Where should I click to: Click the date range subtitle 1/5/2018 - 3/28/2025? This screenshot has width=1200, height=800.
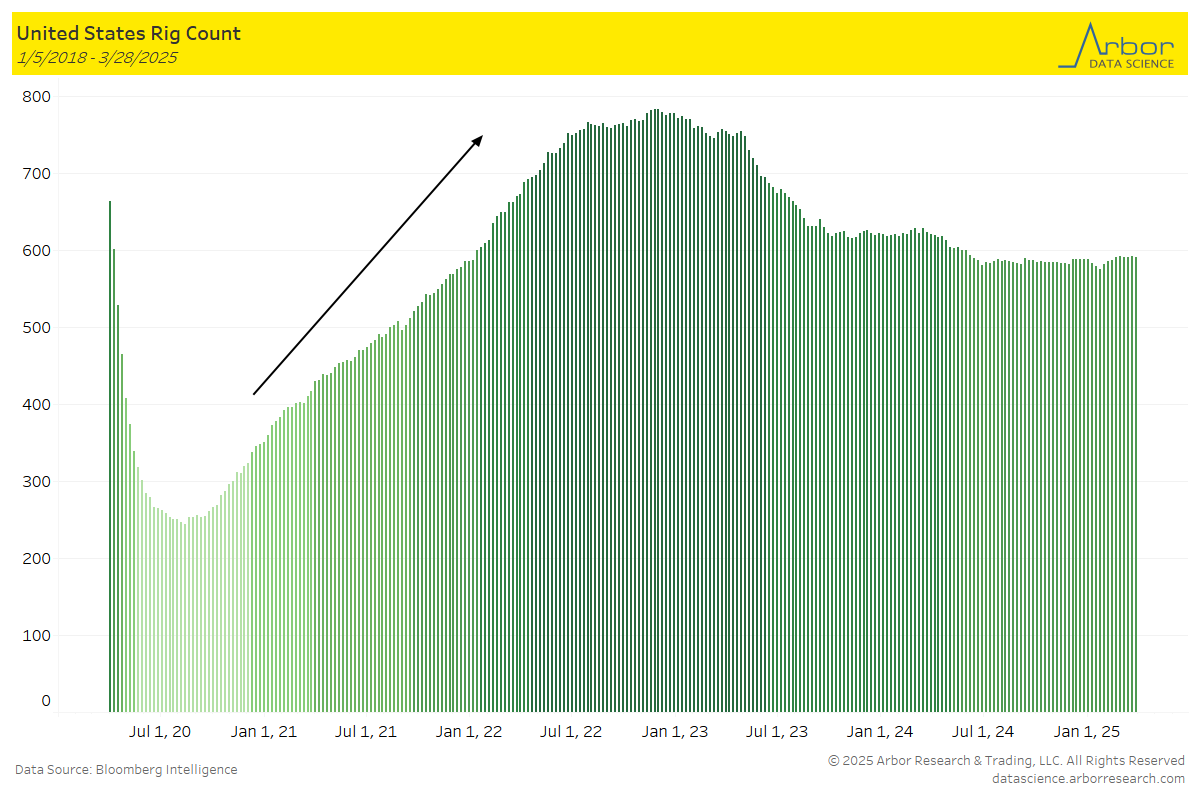click(97, 58)
